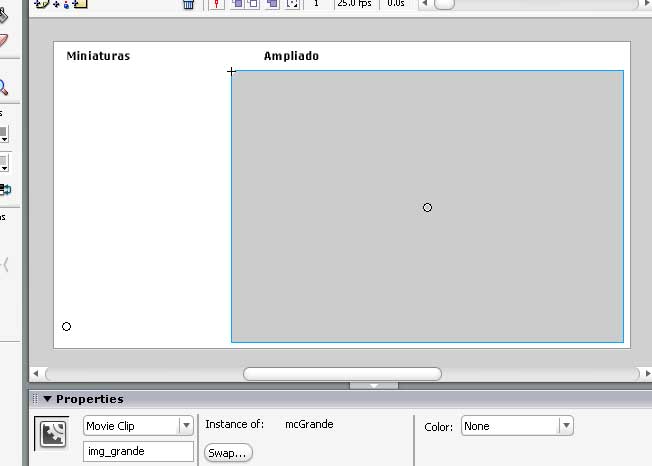The width and height of the screenshot is (652, 466).
Task: Click the movie clip symbol icon
Action: 51,432
